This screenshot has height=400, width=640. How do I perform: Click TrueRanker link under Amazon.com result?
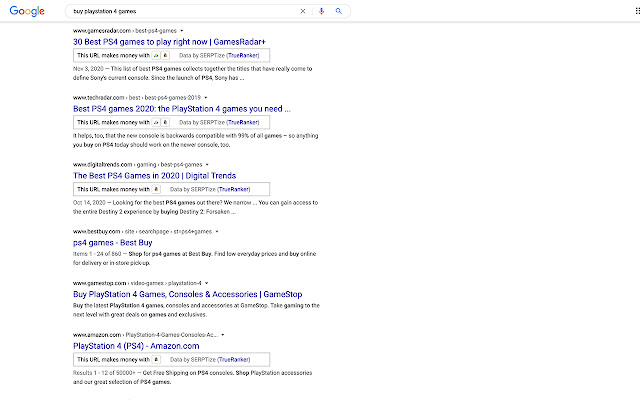pyautogui.click(x=233, y=360)
